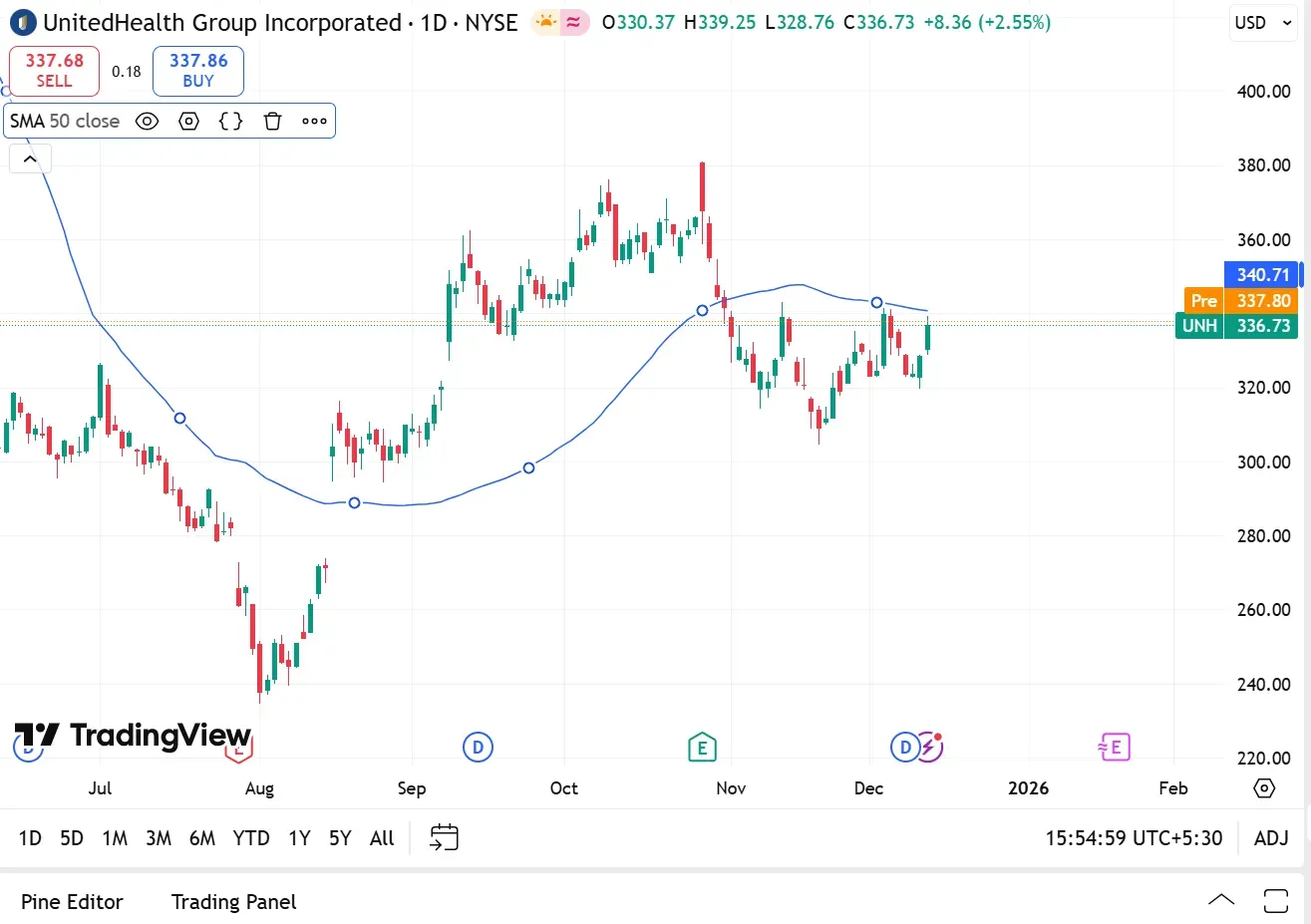Click the green earnings E marker near November
1311x924 pixels.
[x=702, y=747]
